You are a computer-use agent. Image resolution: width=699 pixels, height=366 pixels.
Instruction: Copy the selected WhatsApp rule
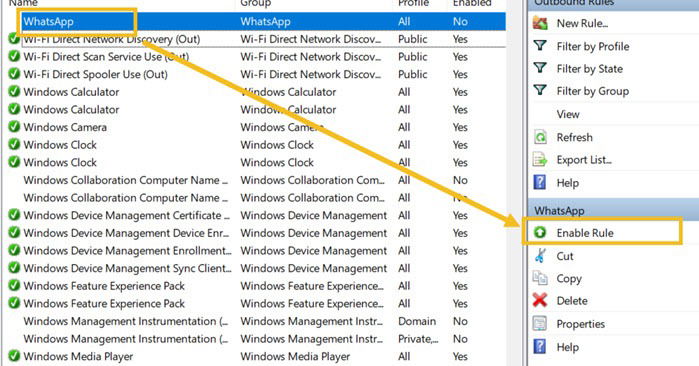[569, 279]
